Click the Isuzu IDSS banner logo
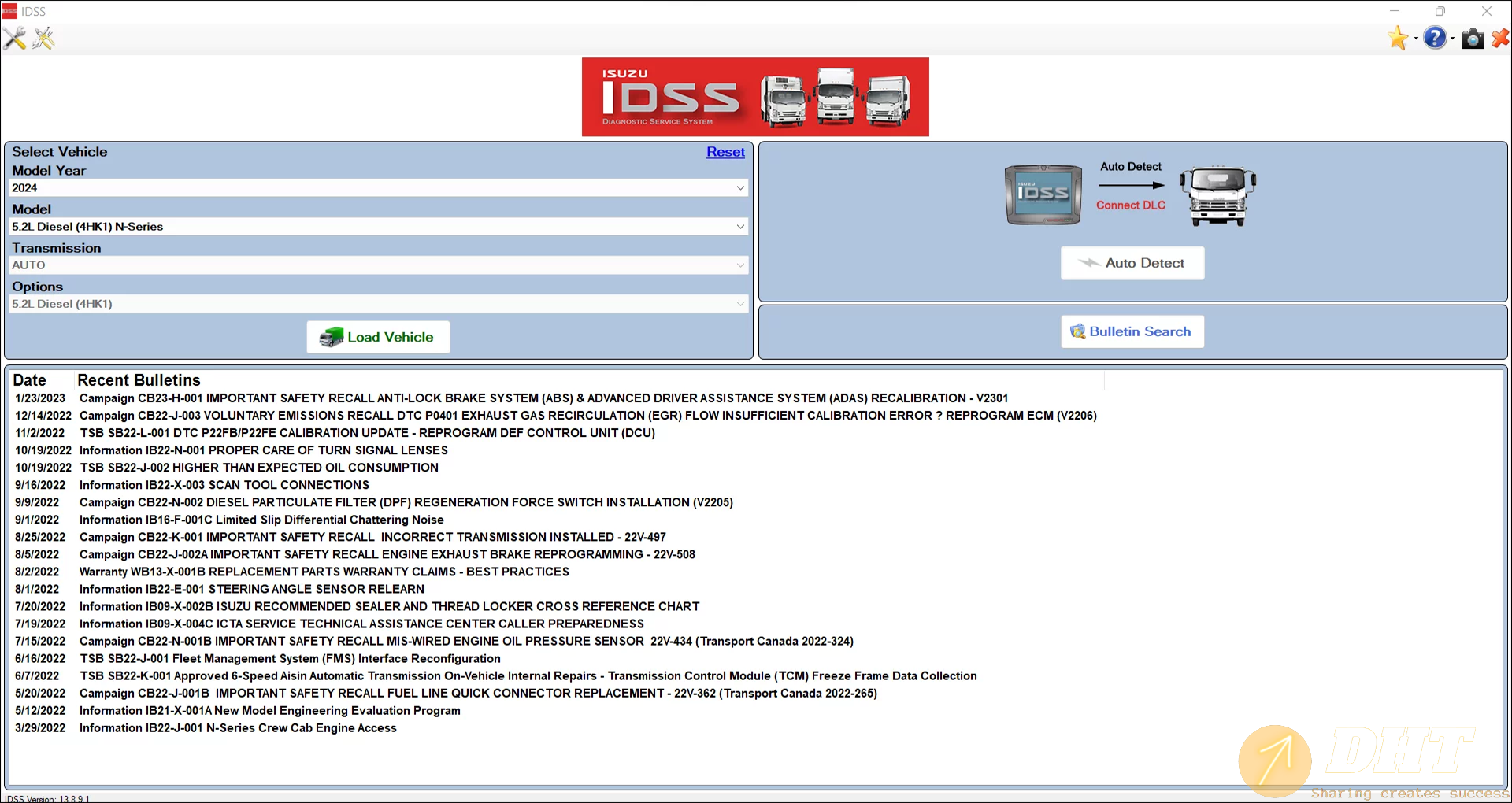 tap(754, 97)
